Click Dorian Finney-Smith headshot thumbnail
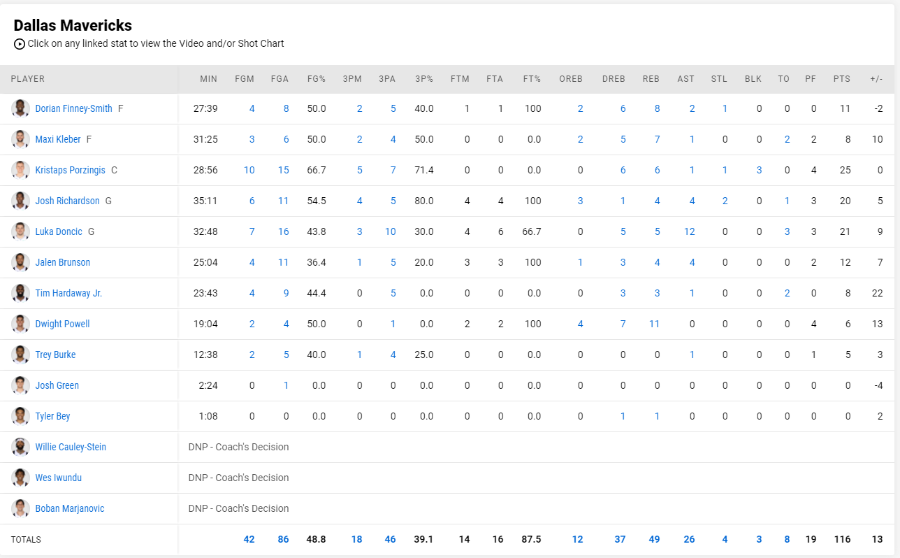 tap(21, 108)
